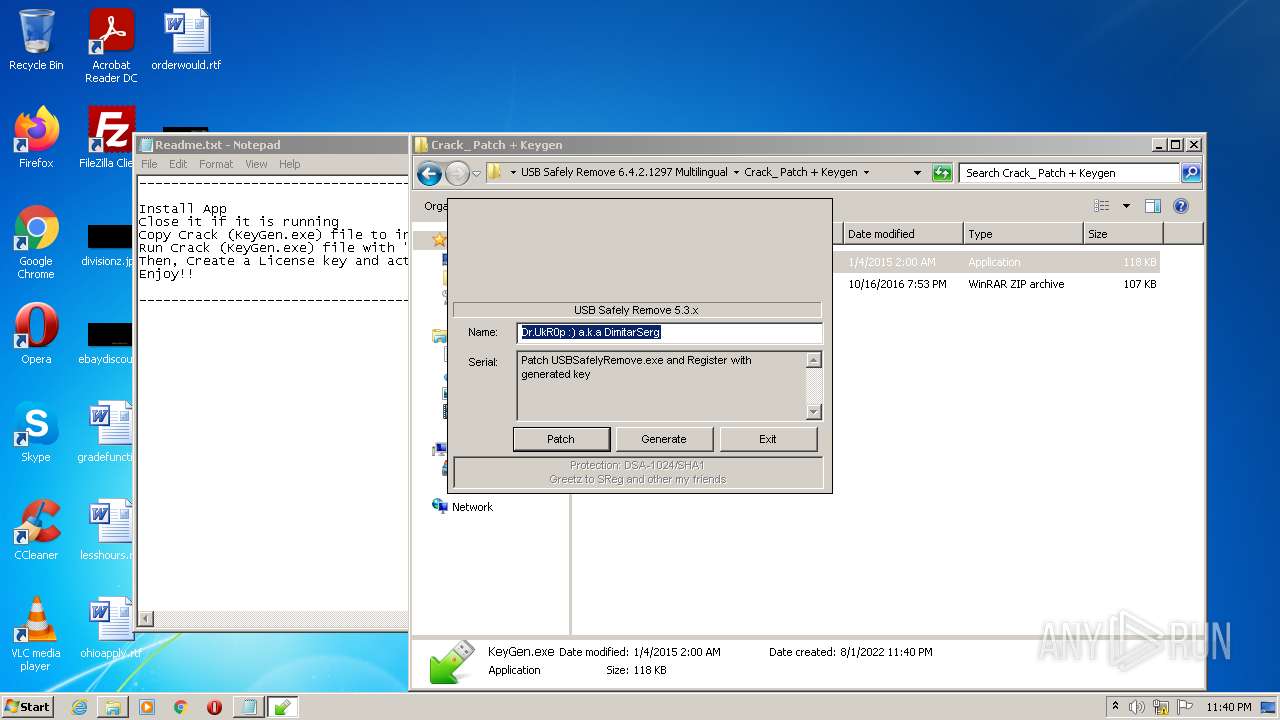Click the Patch button in the dialog

pos(561,439)
